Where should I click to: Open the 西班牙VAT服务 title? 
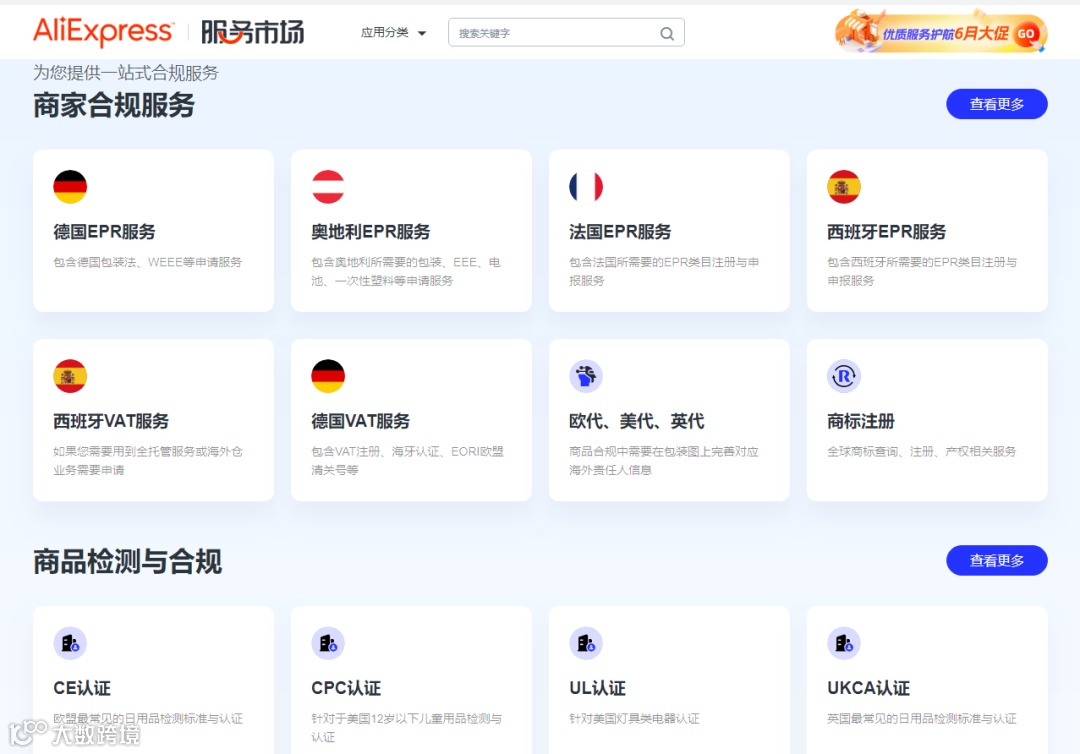click(111, 421)
